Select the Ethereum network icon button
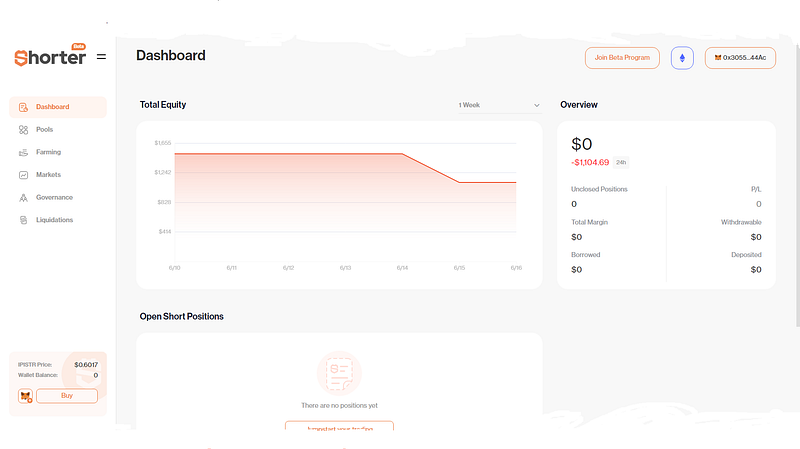The image size is (800, 449). click(x=682, y=58)
